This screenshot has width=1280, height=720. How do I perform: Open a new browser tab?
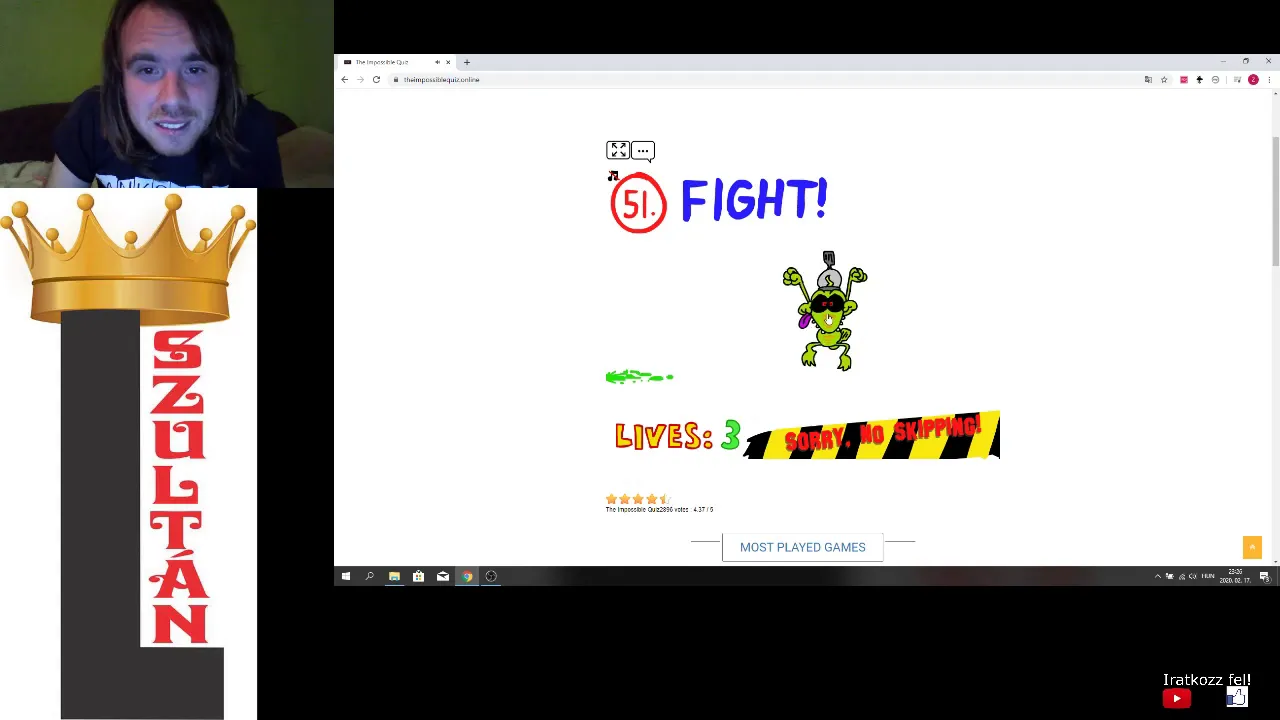click(466, 62)
